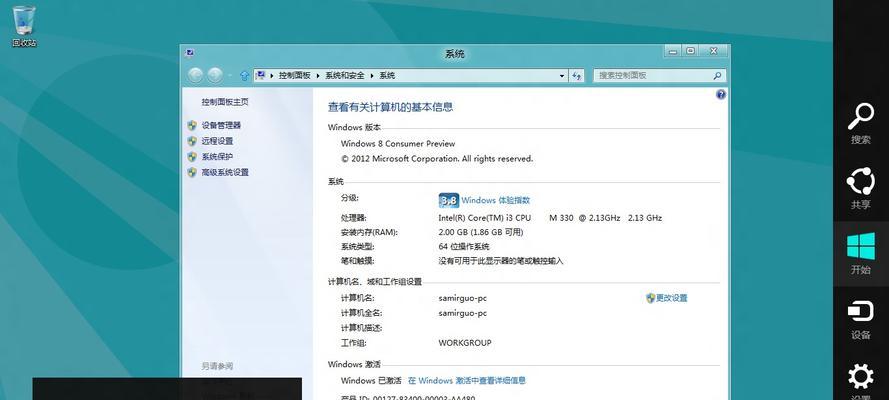
Task: Click the 没有可用于此显示器的笔或触控输入 text
Action: (501, 261)
